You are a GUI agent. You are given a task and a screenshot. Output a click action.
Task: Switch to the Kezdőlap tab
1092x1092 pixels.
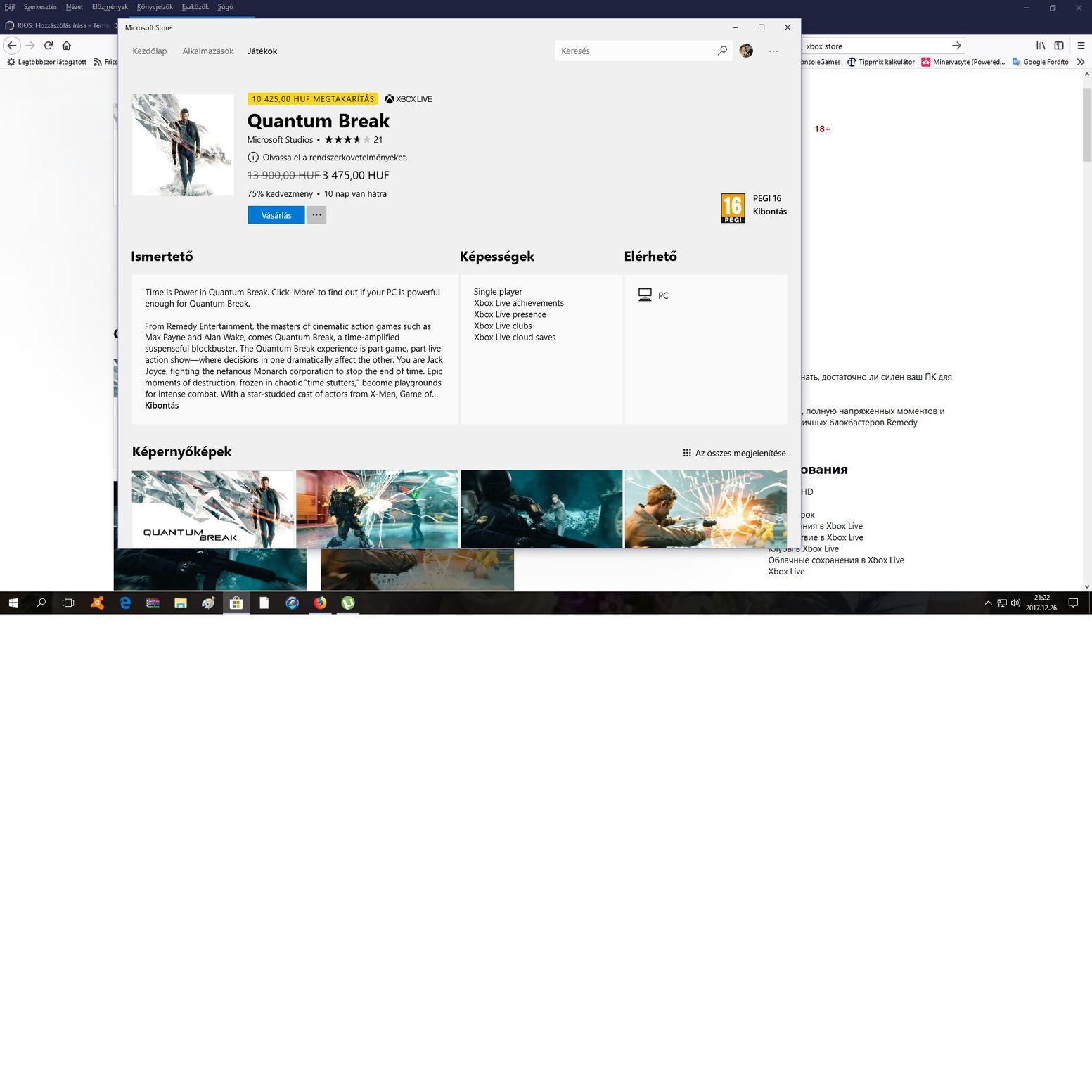click(150, 51)
